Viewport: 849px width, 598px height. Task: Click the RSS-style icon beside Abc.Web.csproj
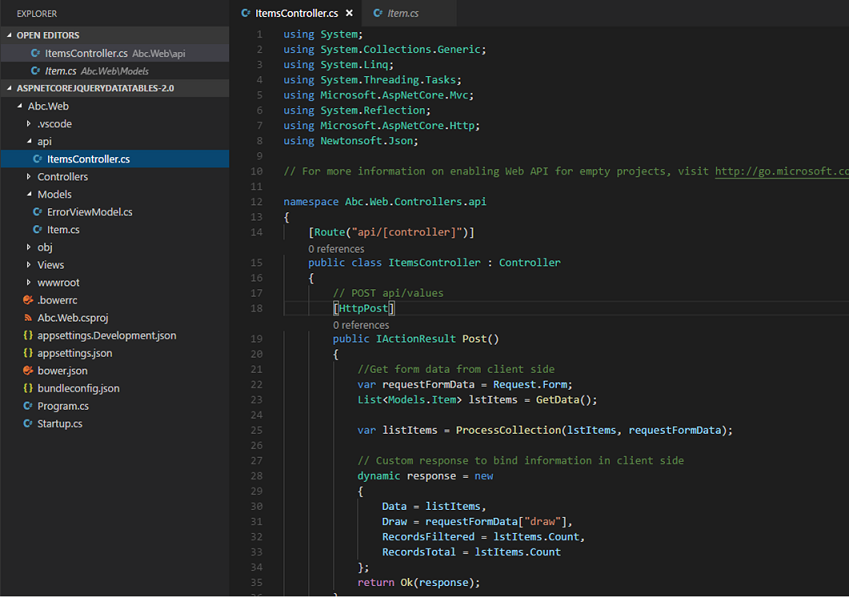pyautogui.click(x=28, y=318)
